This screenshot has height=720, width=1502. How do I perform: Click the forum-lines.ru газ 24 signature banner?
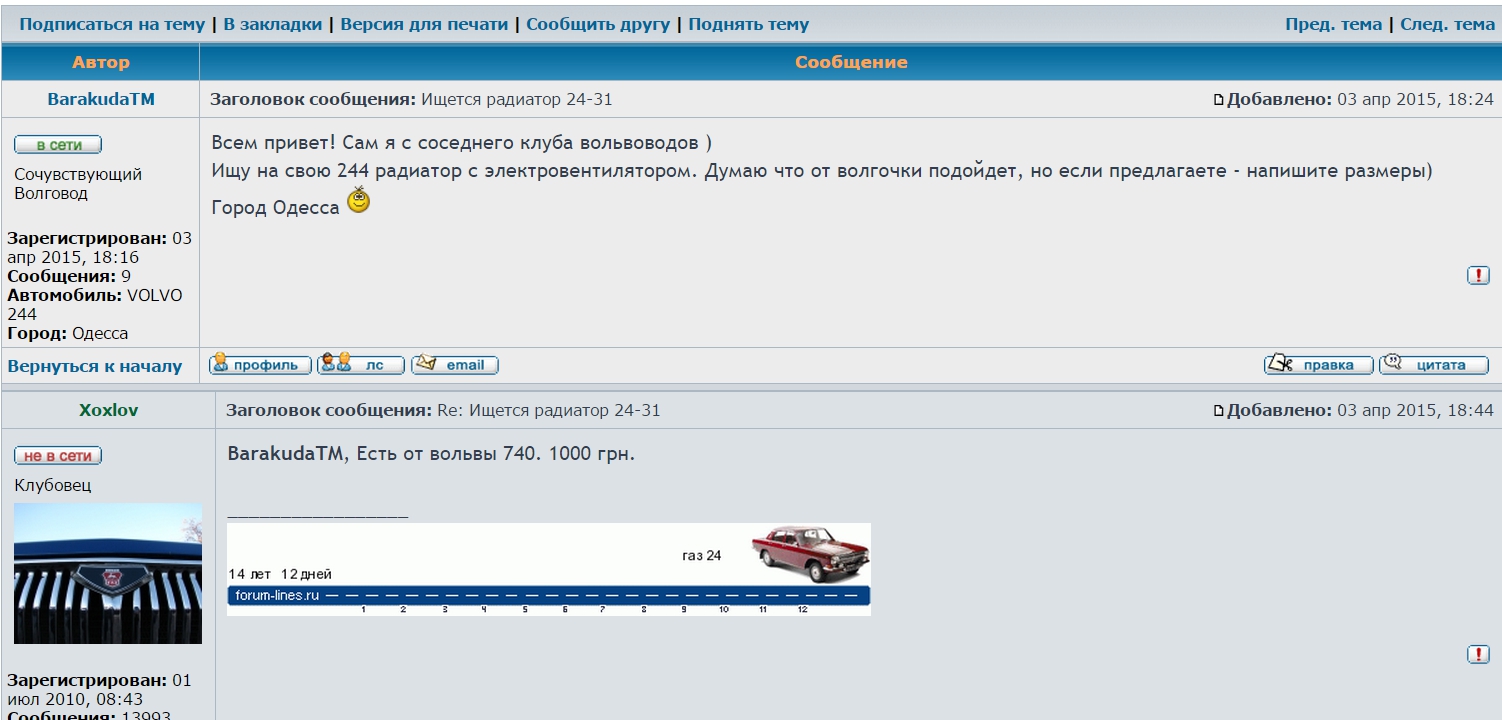point(548,569)
